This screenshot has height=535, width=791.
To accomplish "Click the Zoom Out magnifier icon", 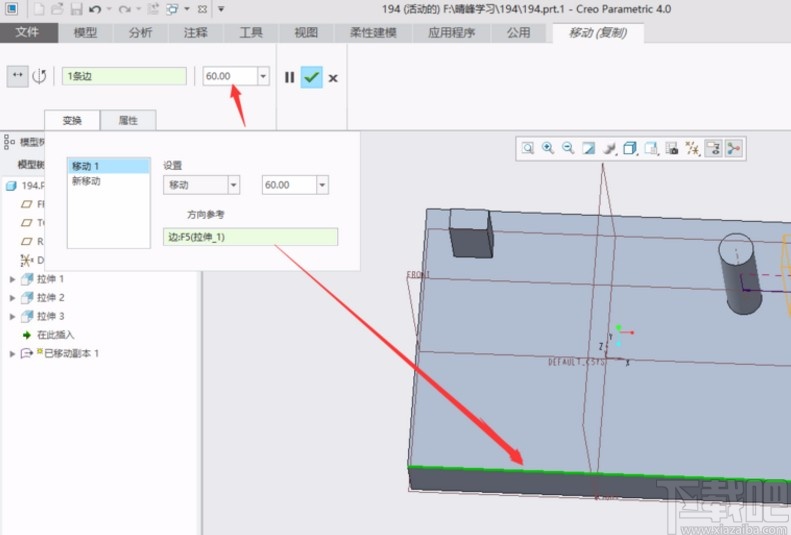I will click(x=568, y=148).
